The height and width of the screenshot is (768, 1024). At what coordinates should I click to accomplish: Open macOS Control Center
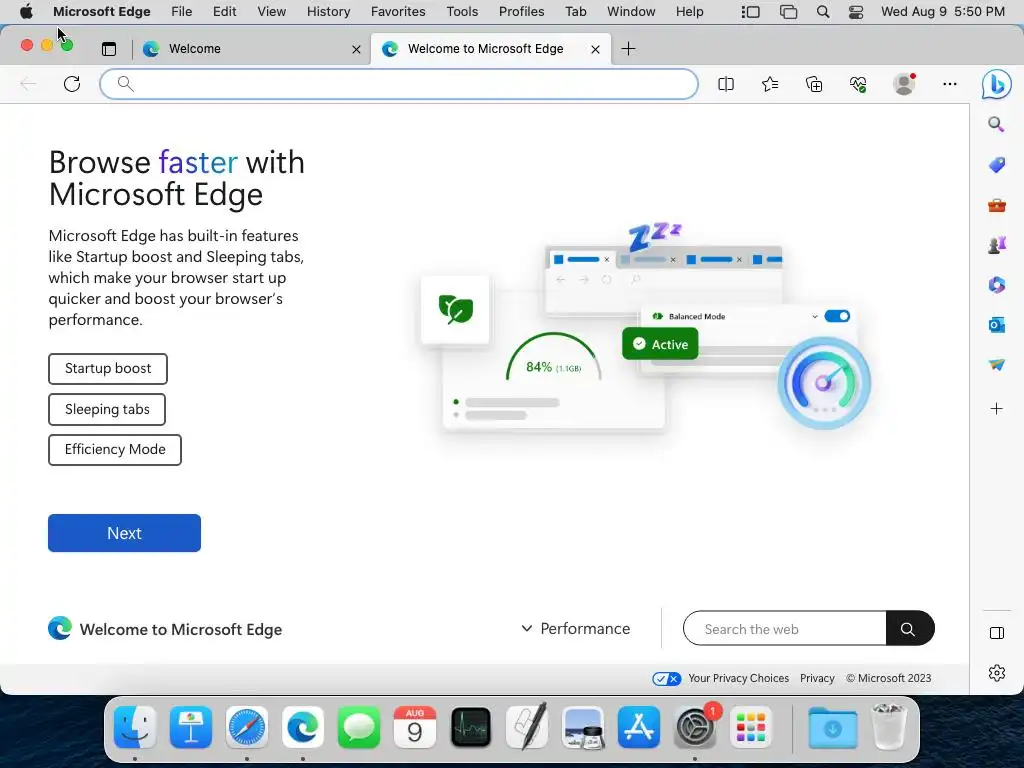tap(856, 12)
